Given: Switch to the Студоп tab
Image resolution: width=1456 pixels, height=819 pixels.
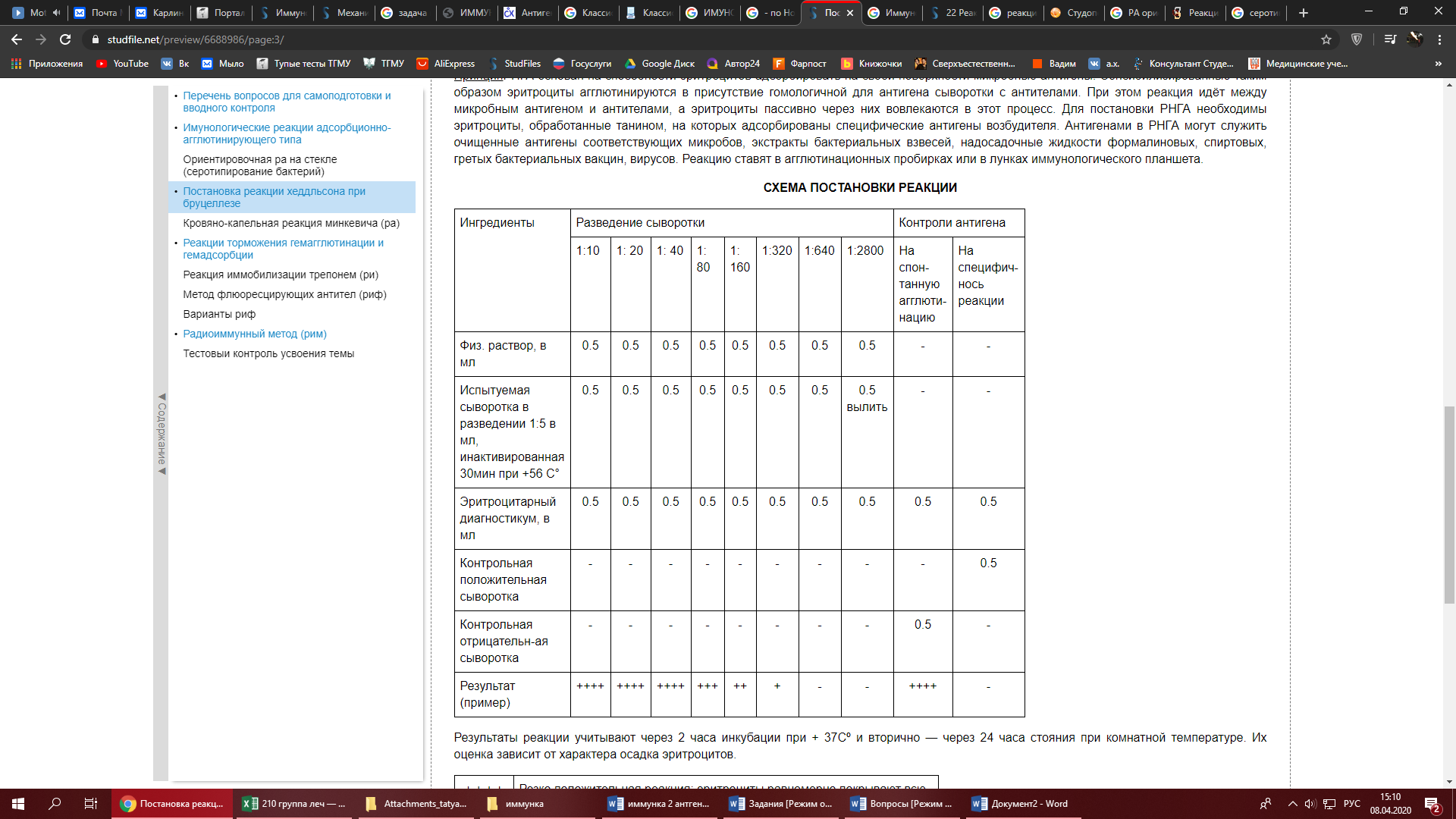Looking at the screenshot, I should pyautogui.click(x=1074, y=13).
